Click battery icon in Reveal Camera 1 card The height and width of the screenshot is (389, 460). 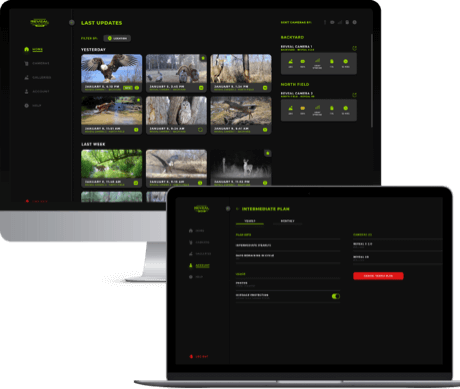tap(332, 61)
